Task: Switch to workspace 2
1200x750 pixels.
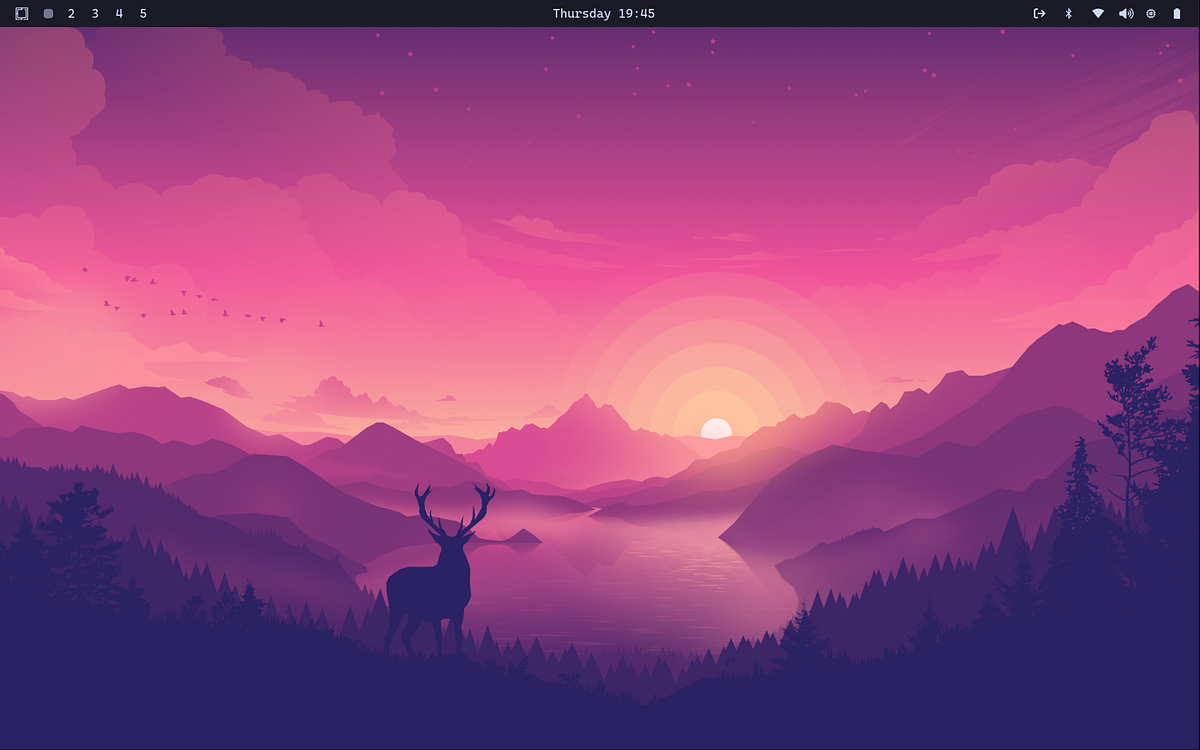Action: tap(71, 14)
